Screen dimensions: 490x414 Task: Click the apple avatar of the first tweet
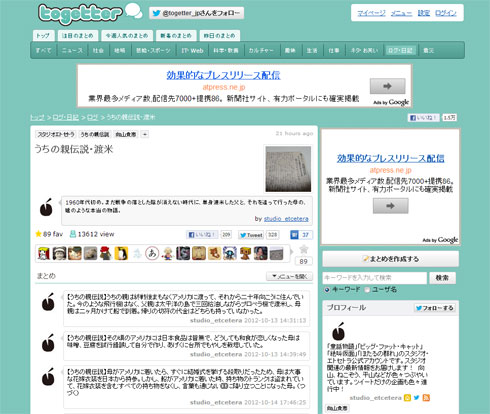48,302
